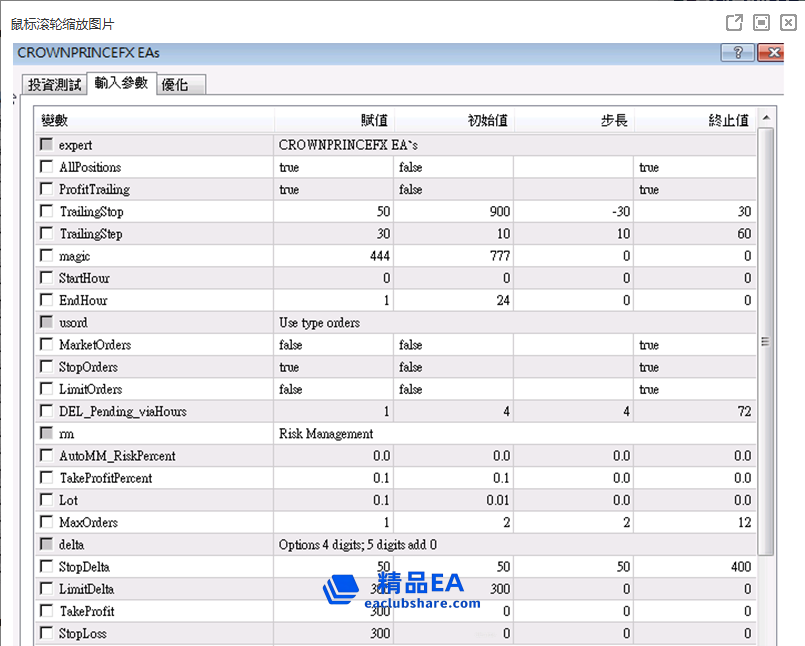This screenshot has height=646, width=805.
Task: Toggle the AllPositions checkbox
Action: click(x=46, y=167)
